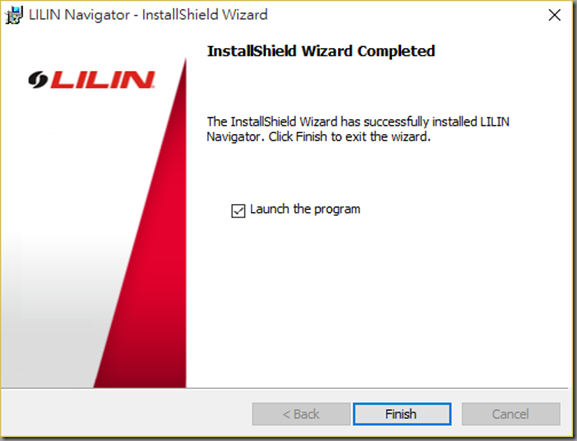The image size is (577, 441).
Task: Uncheck the Launch the program checkbox
Action: click(238, 211)
